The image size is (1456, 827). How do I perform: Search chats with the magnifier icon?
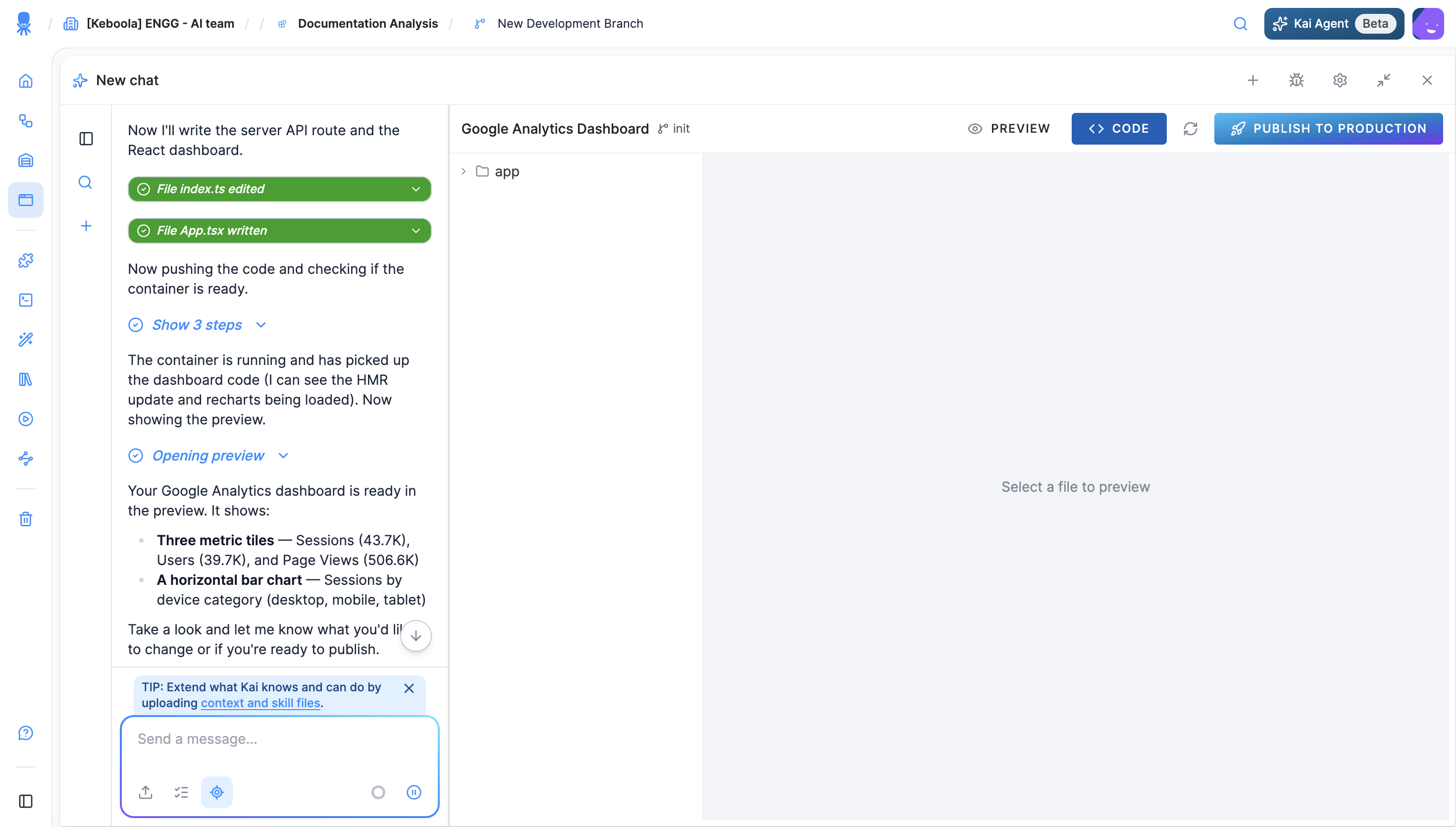(x=86, y=182)
